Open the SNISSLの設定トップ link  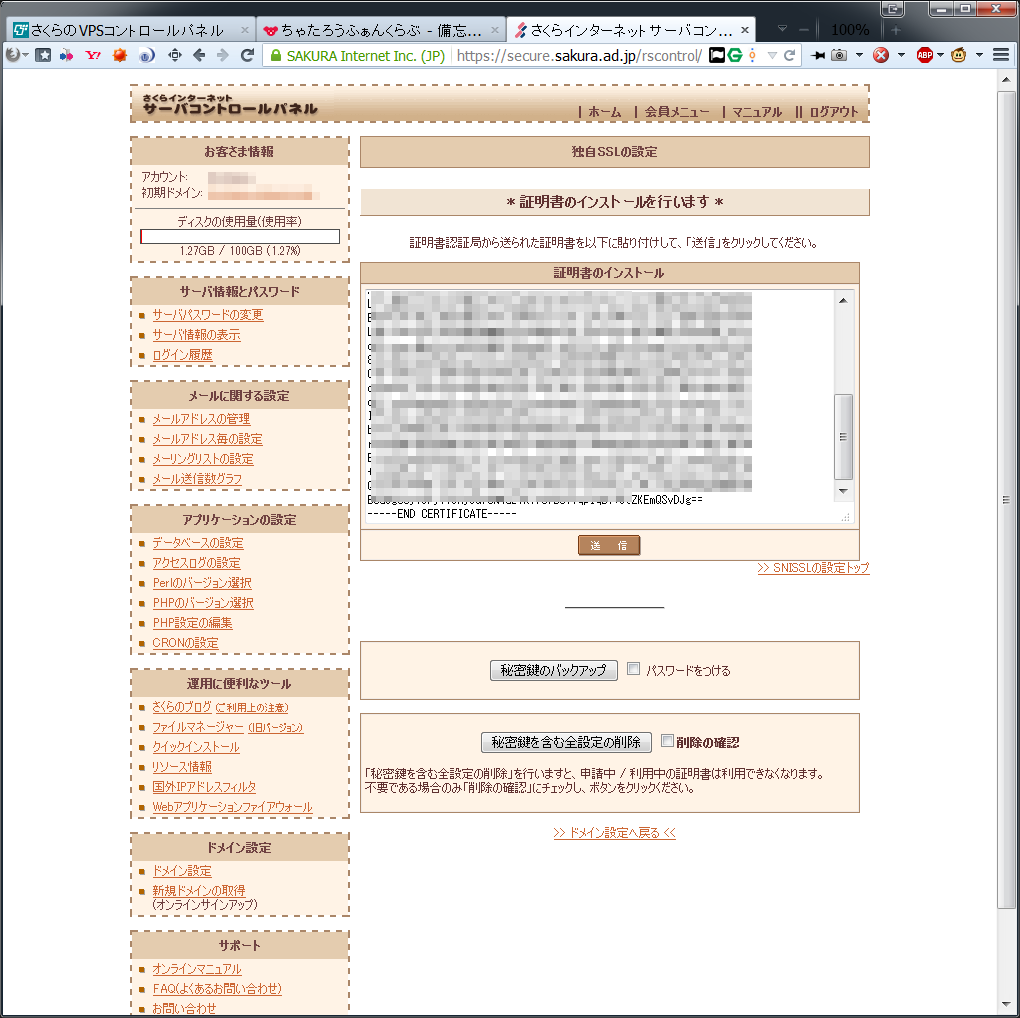(813, 568)
